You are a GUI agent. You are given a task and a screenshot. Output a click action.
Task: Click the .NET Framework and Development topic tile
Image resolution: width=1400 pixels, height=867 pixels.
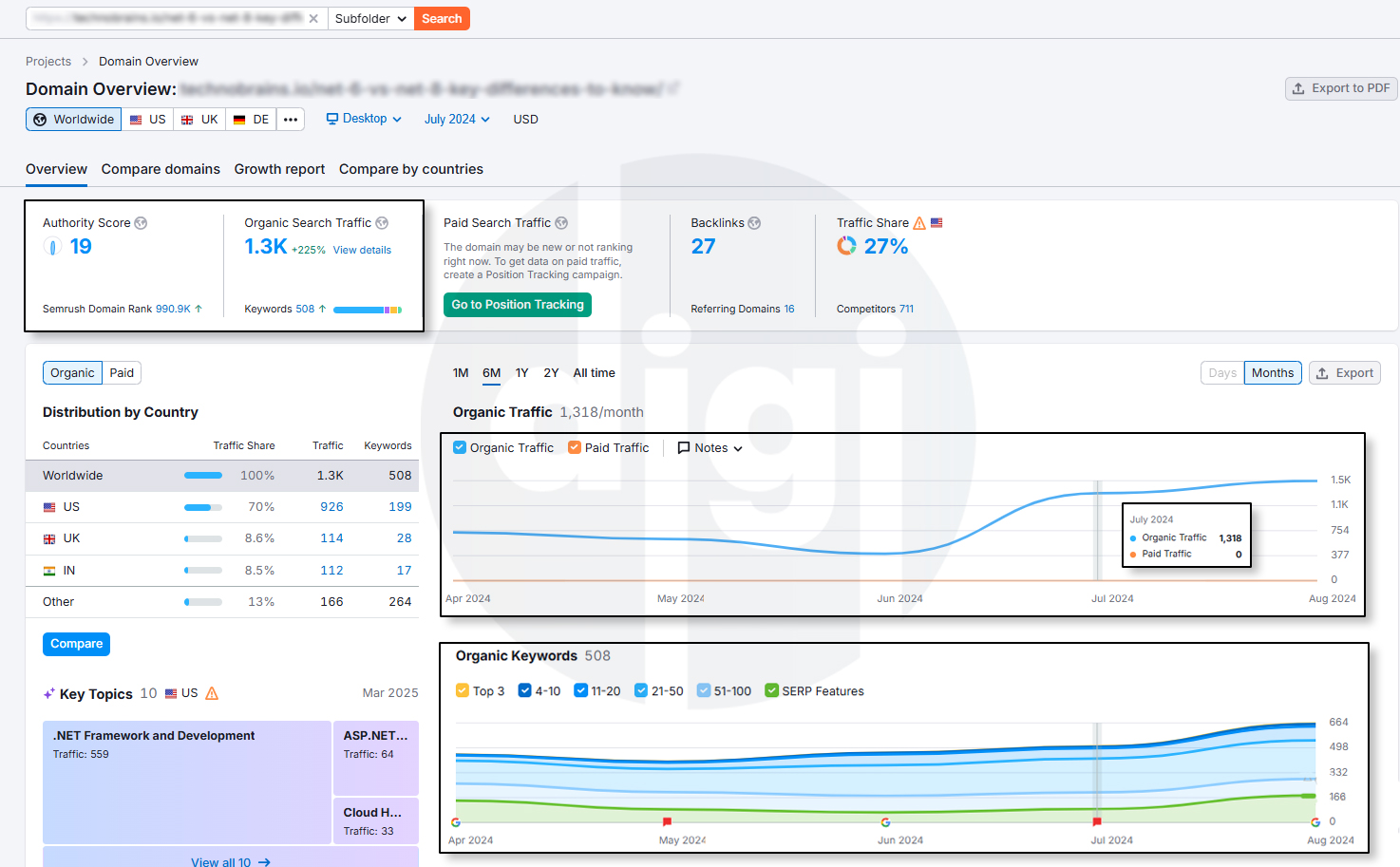(187, 782)
